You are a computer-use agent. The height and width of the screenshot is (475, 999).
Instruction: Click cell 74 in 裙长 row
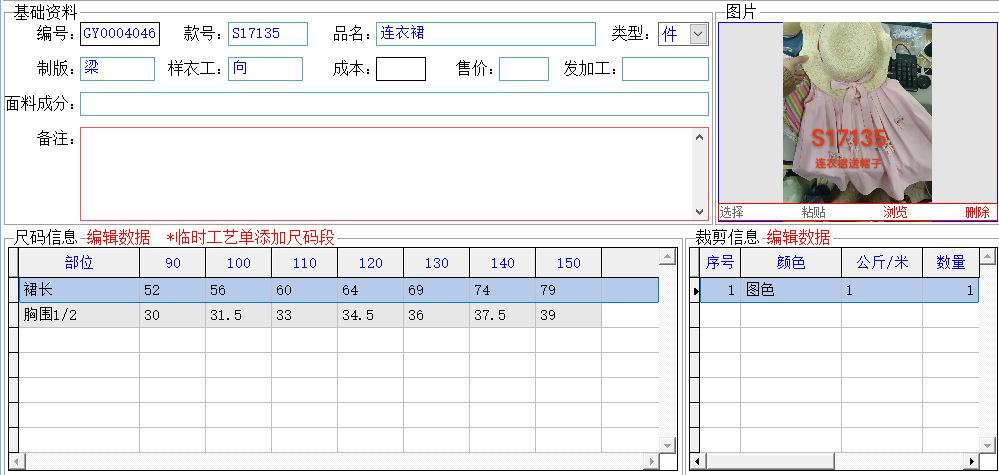click(503, 290)
